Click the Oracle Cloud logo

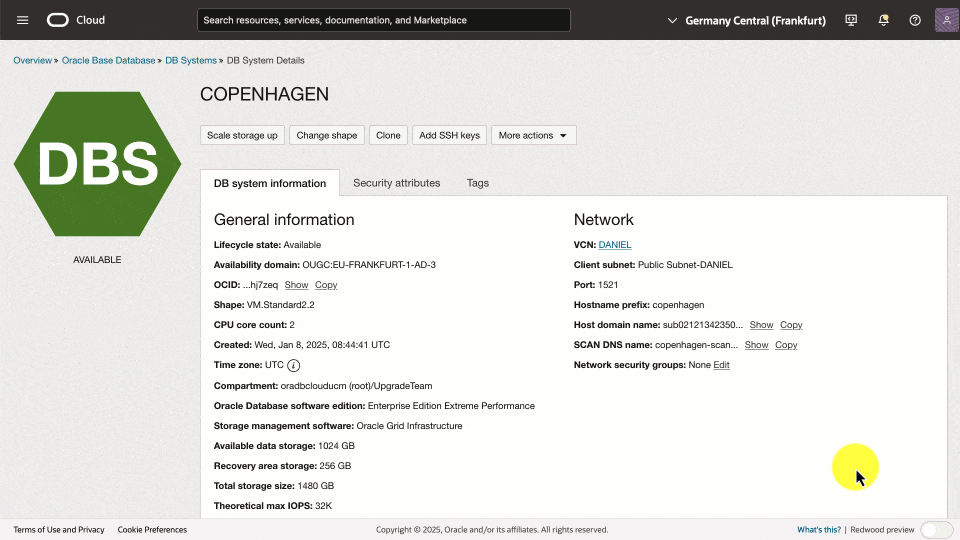pos(76,20)
